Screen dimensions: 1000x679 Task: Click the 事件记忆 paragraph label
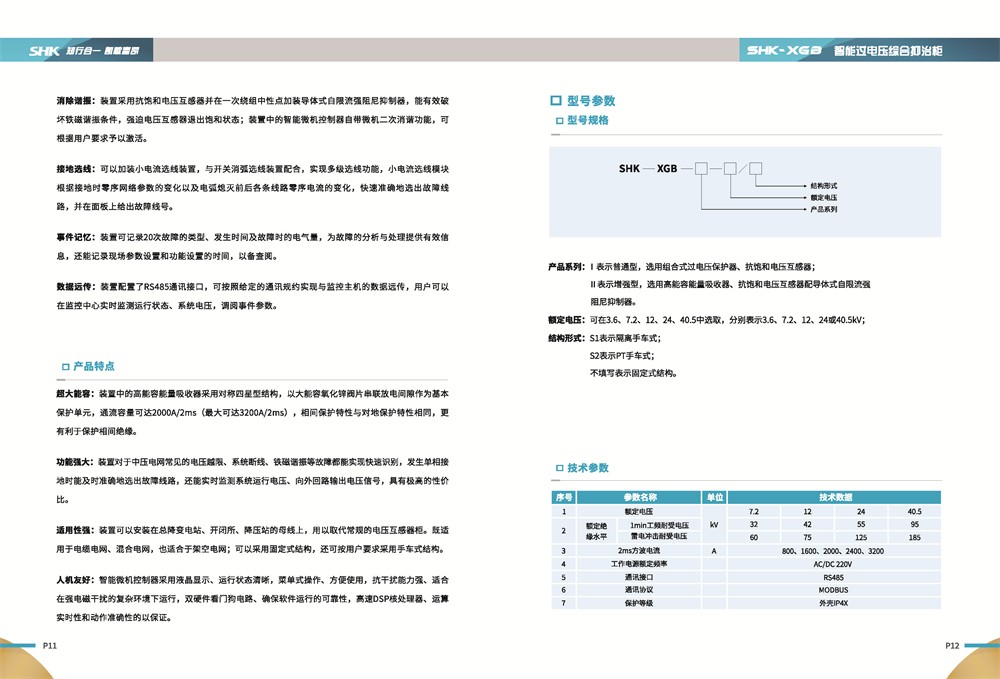pos(75,237)
